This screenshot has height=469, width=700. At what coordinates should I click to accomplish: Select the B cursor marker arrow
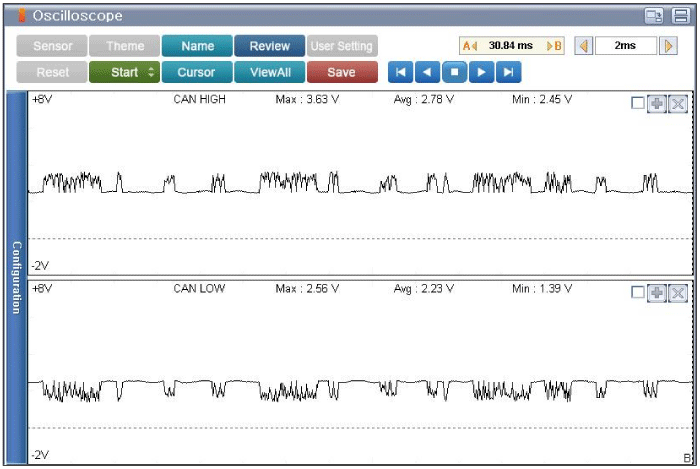coord(554,46)
